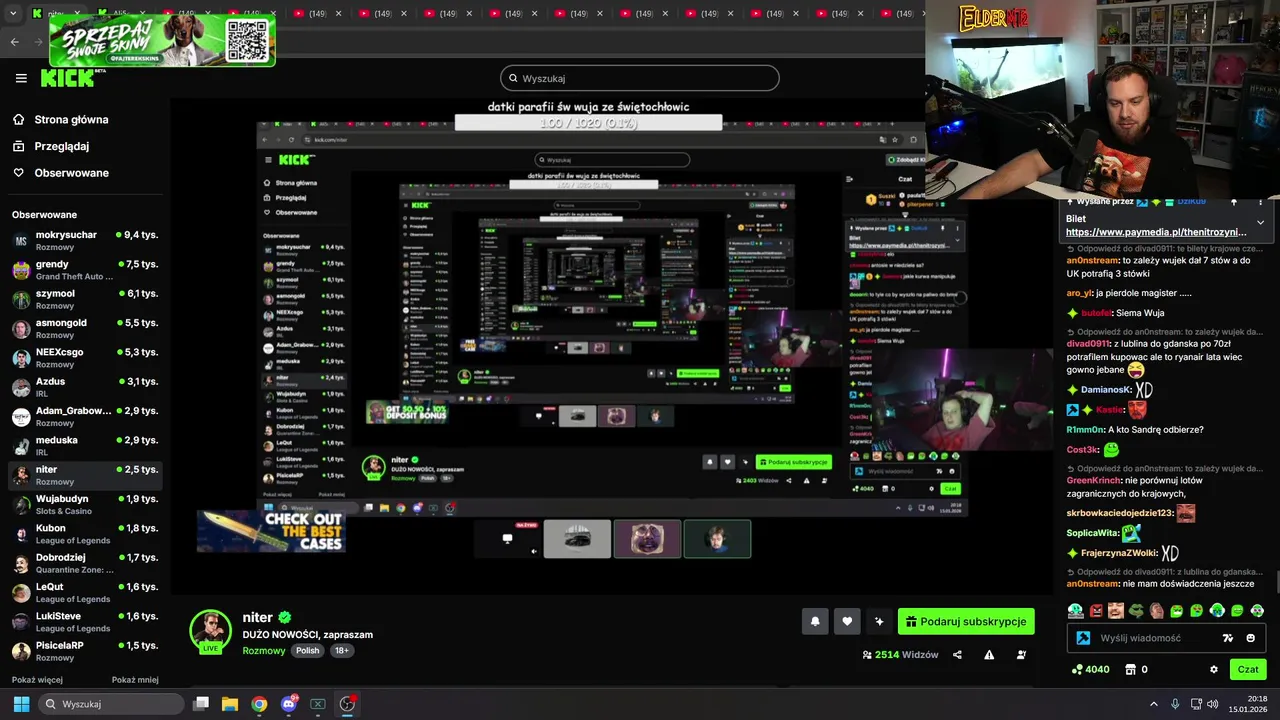Open Discord from taskbar
Viewport: 1280px width, 720px height.
(289, 704)
